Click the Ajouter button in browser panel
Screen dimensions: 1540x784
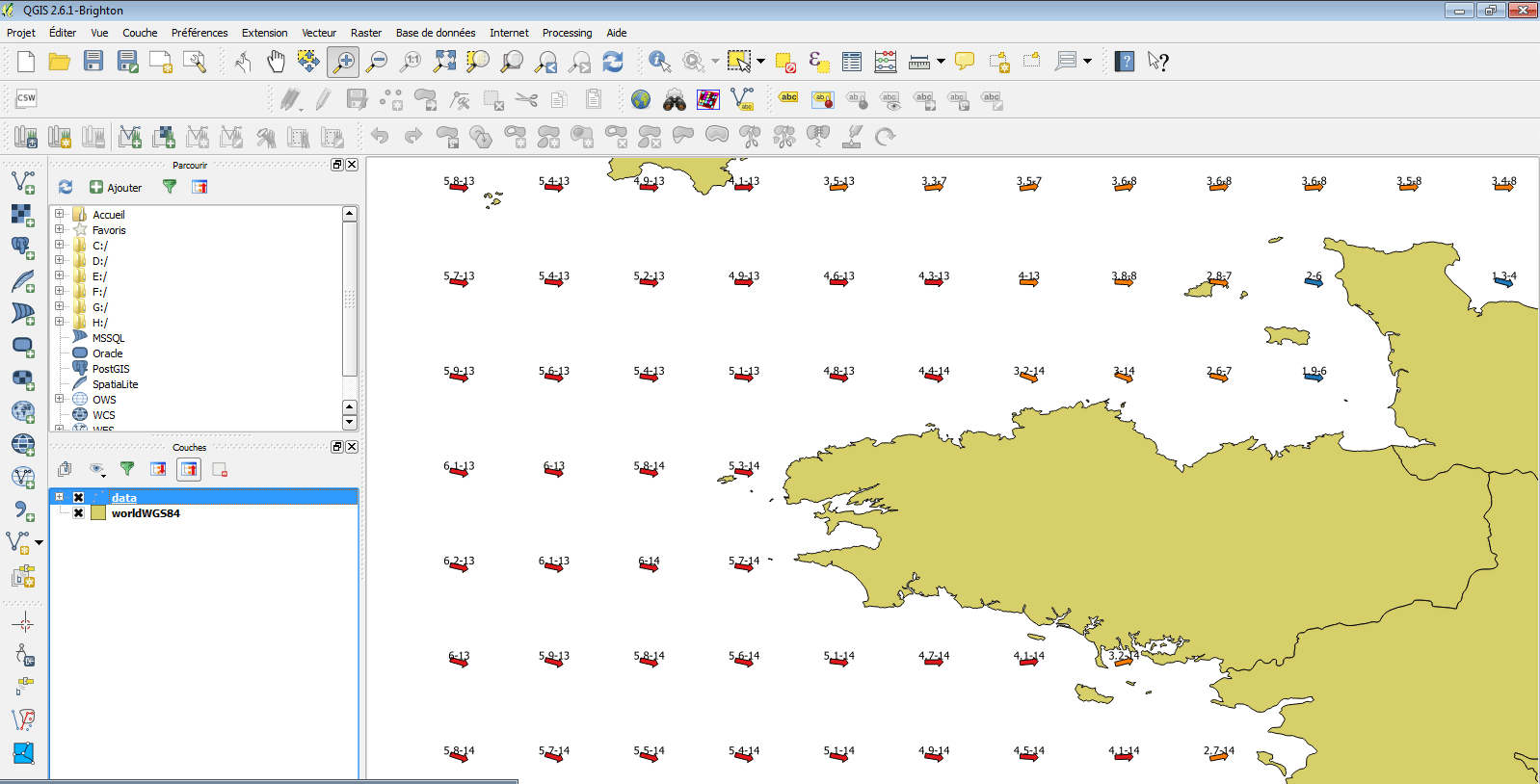[x=116, y=188]
